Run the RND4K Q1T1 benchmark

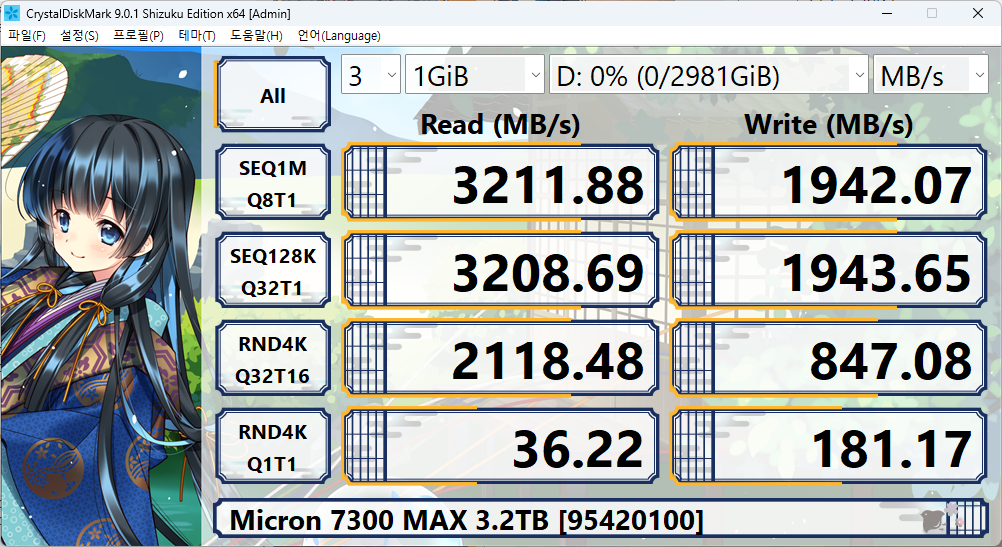pos(273,448)
